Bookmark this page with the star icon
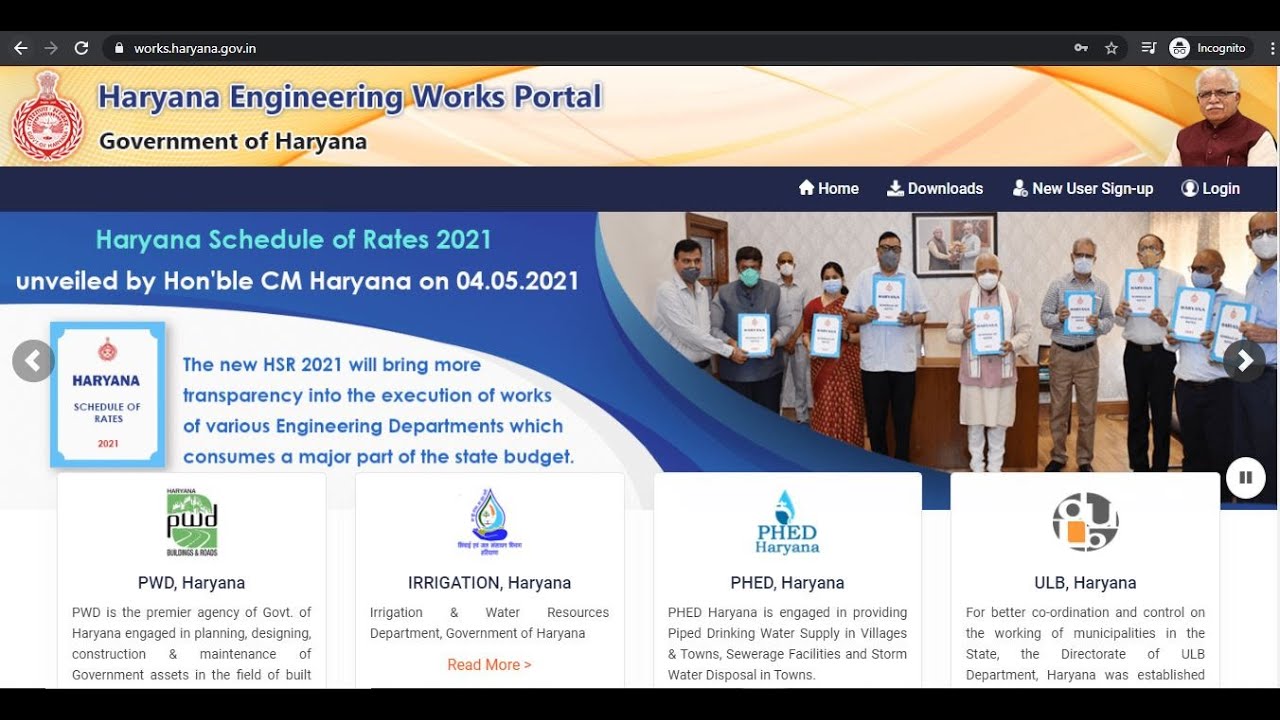 tap(1111, 48)
